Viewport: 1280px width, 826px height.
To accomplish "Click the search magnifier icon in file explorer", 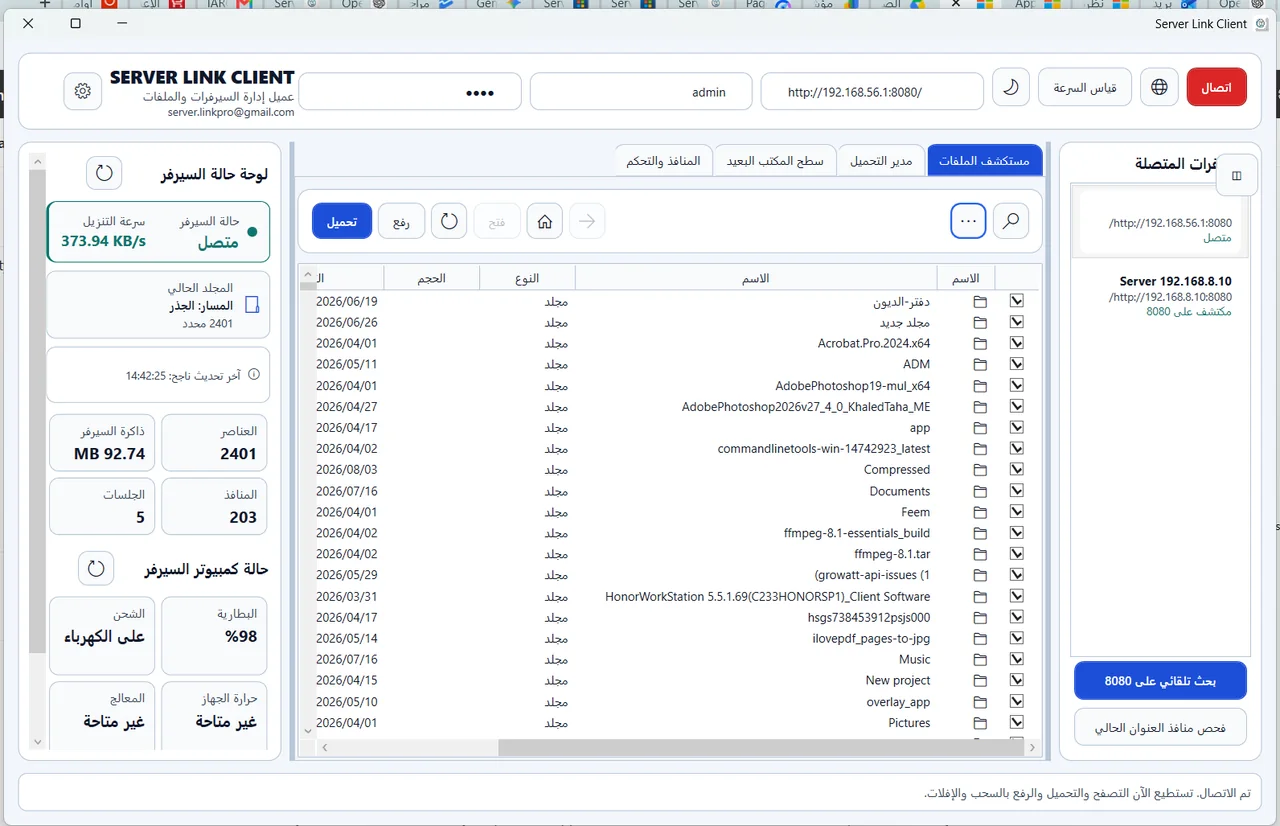I will (x=1011, y=221).
